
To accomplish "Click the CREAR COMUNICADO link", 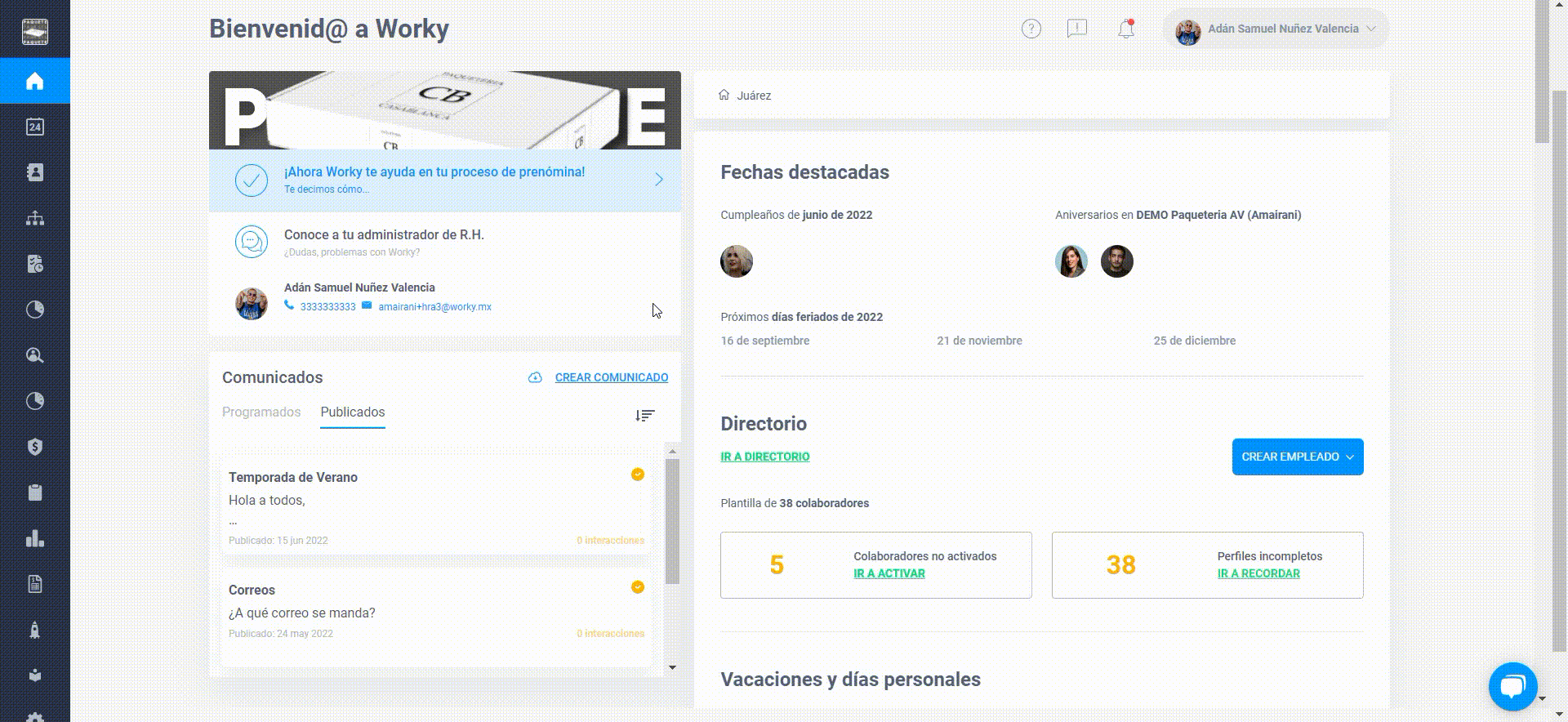I will point(612,377).
